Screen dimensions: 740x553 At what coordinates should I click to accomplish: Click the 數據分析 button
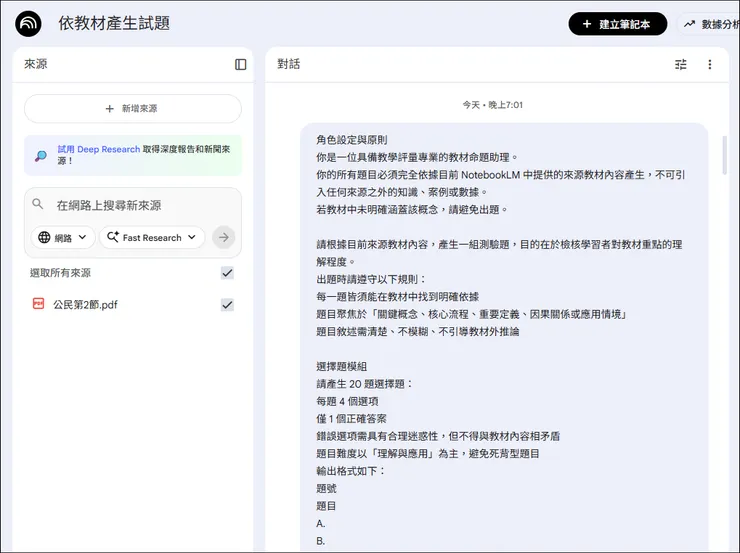click(x=709, y=24)
